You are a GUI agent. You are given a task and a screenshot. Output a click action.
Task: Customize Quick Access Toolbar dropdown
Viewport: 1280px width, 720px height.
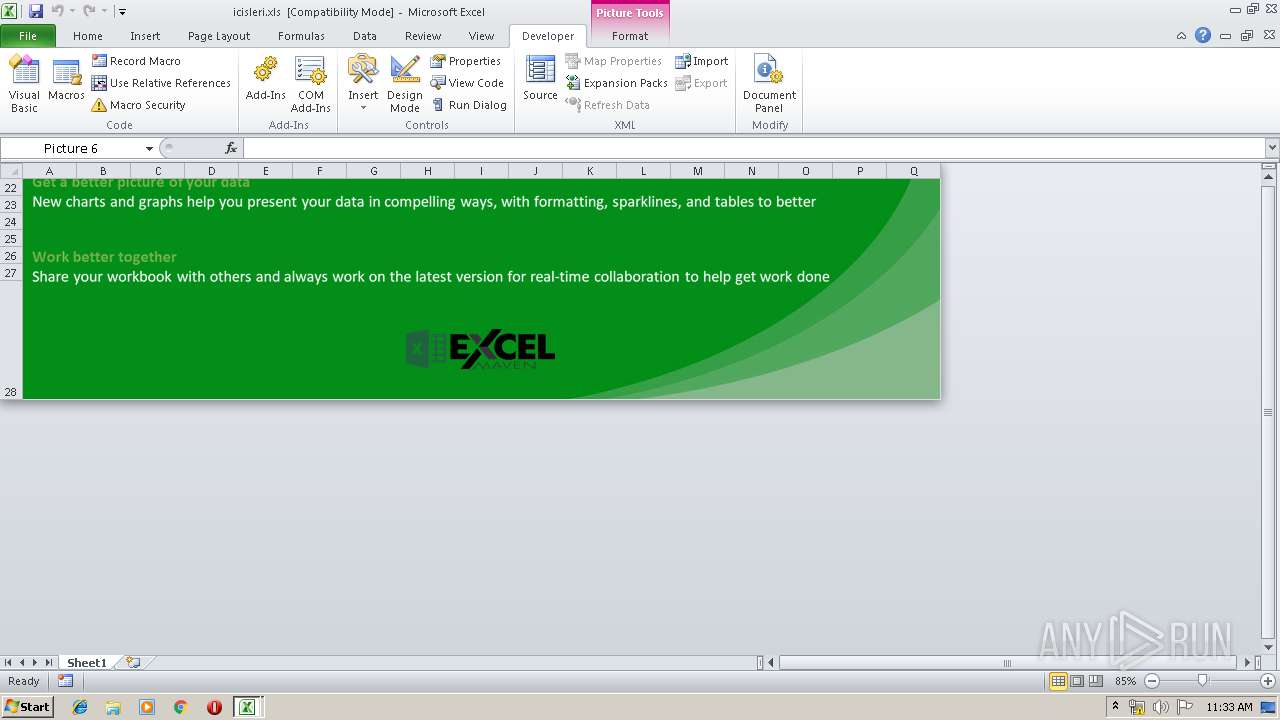(122, 12)
